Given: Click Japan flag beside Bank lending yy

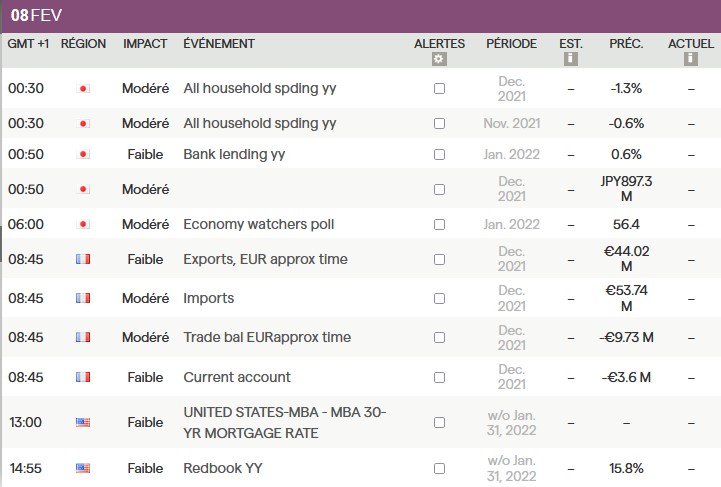Looking at the screenshot, I should [x=83, y=154].
